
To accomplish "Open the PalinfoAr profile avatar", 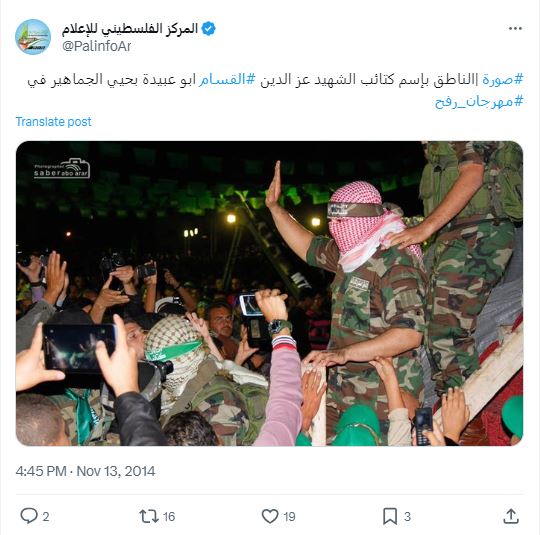I will 33,37.
